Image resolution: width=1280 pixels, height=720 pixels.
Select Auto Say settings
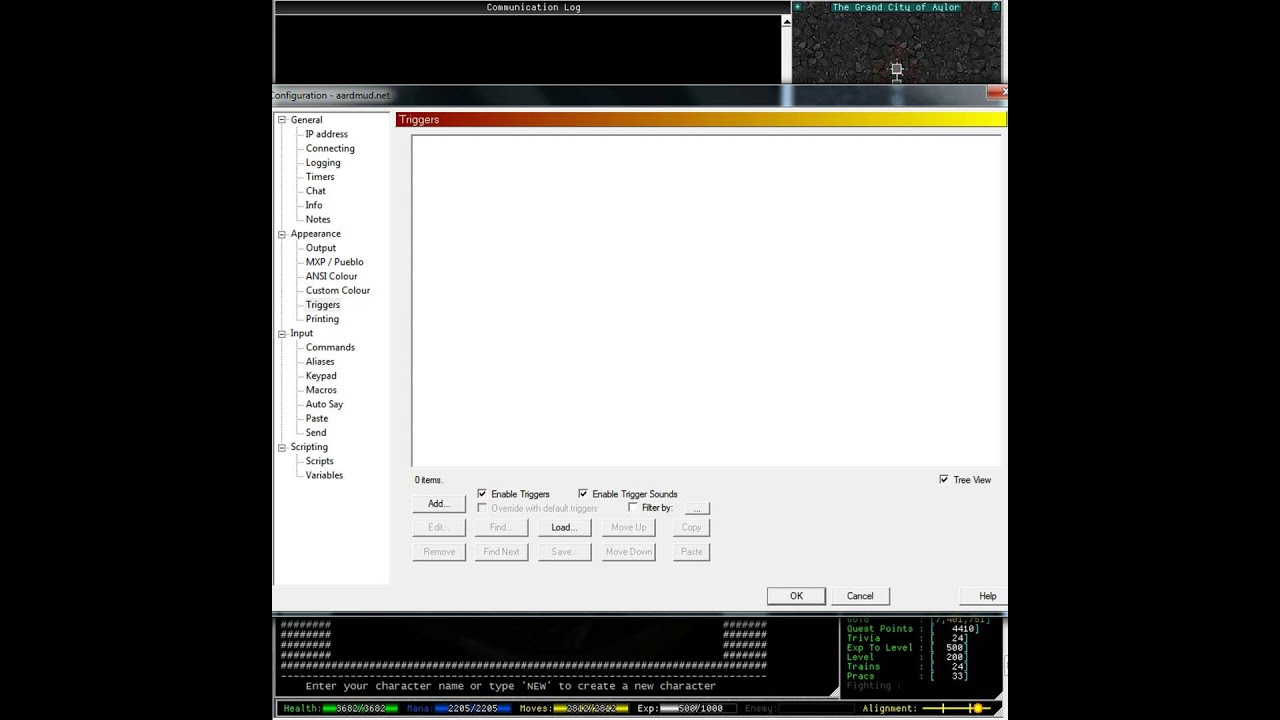click(324, 404)
